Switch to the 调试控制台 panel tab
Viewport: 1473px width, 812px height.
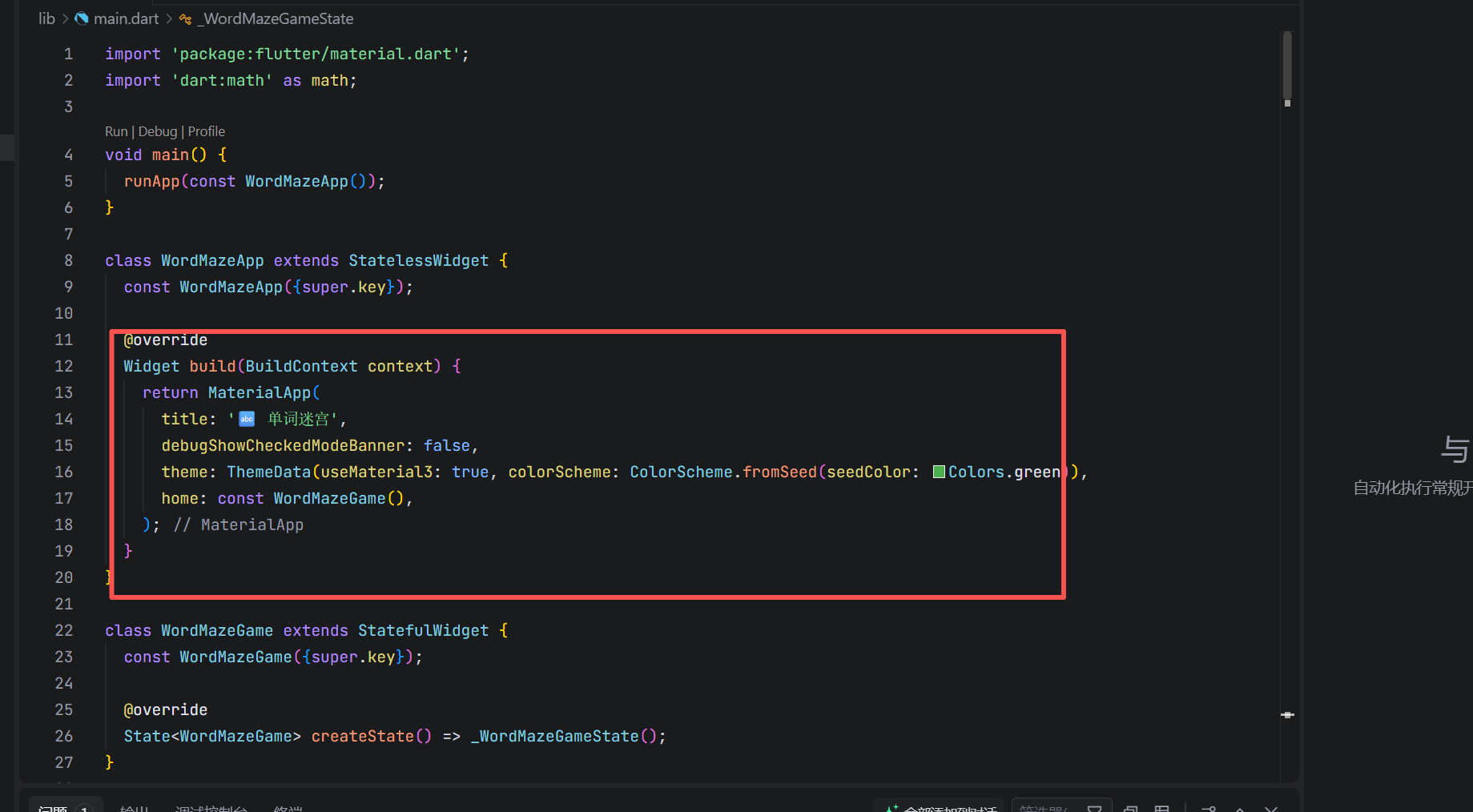pyautogui.click(x=211, y=807)
